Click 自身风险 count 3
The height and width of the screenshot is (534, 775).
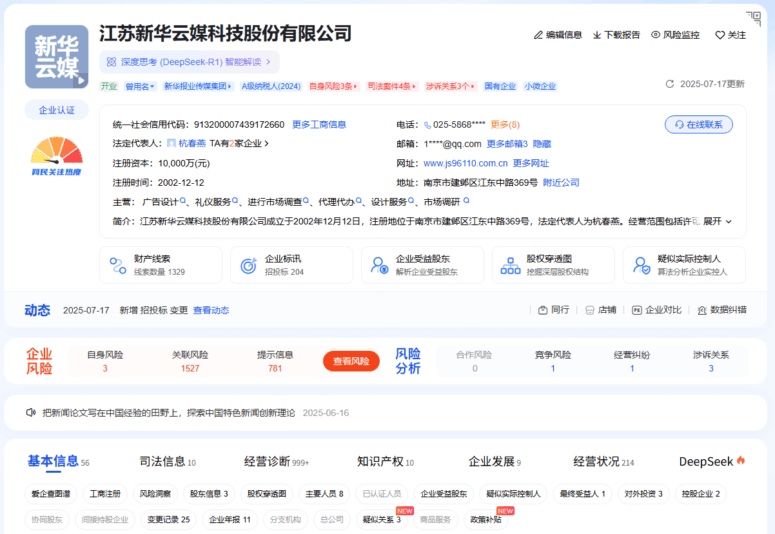pyautogui.click(x=105, y=368)
